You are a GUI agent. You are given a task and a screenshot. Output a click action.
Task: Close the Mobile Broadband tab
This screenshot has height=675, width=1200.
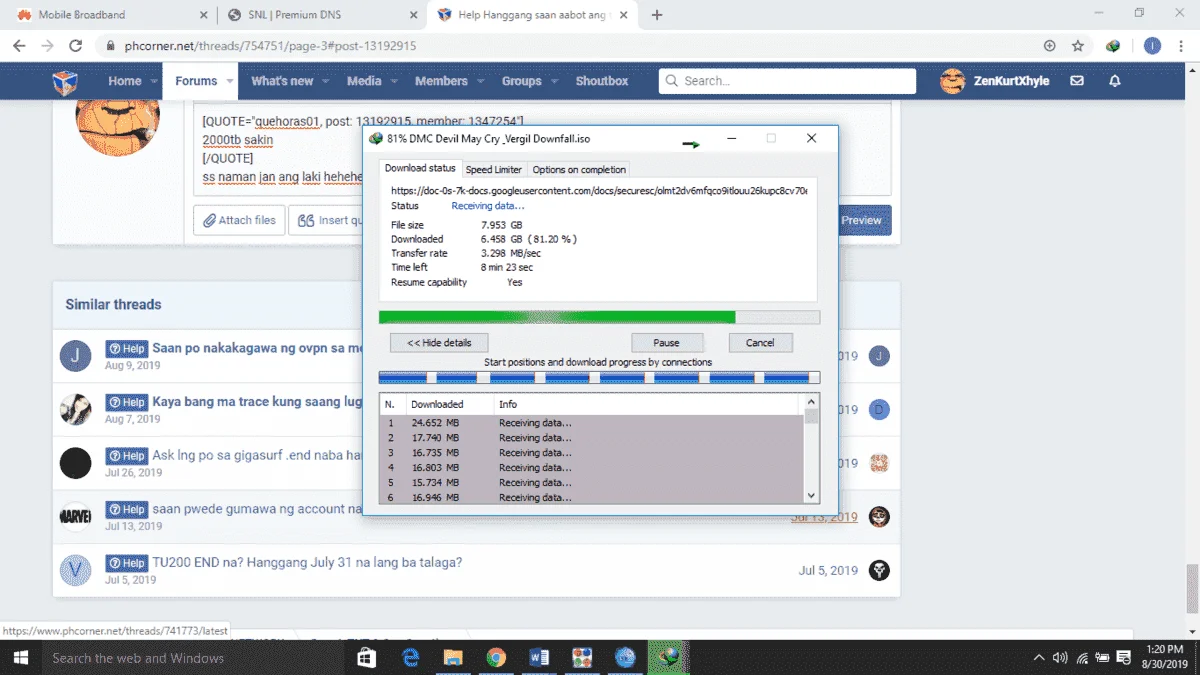point(203,15)
